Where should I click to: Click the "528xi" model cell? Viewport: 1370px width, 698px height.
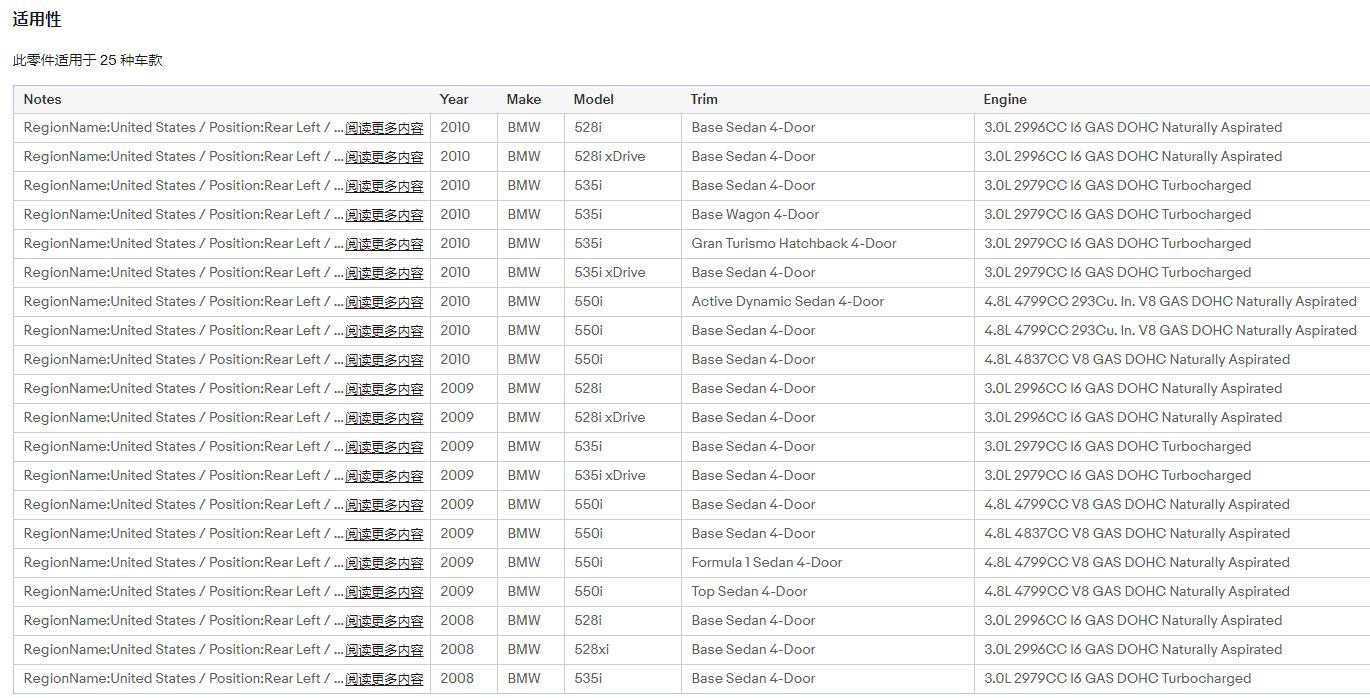tap(591, 649)
